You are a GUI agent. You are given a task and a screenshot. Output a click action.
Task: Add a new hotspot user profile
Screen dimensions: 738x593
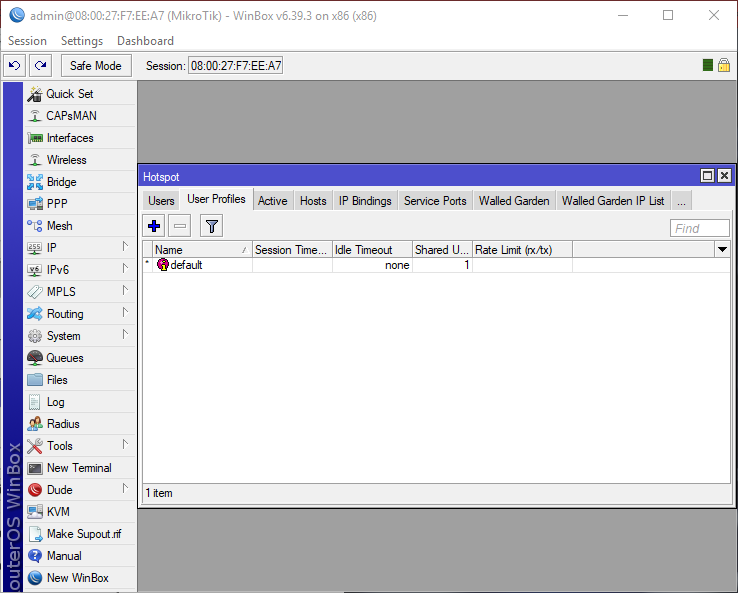pyautogui.click(x=154, y=226)
